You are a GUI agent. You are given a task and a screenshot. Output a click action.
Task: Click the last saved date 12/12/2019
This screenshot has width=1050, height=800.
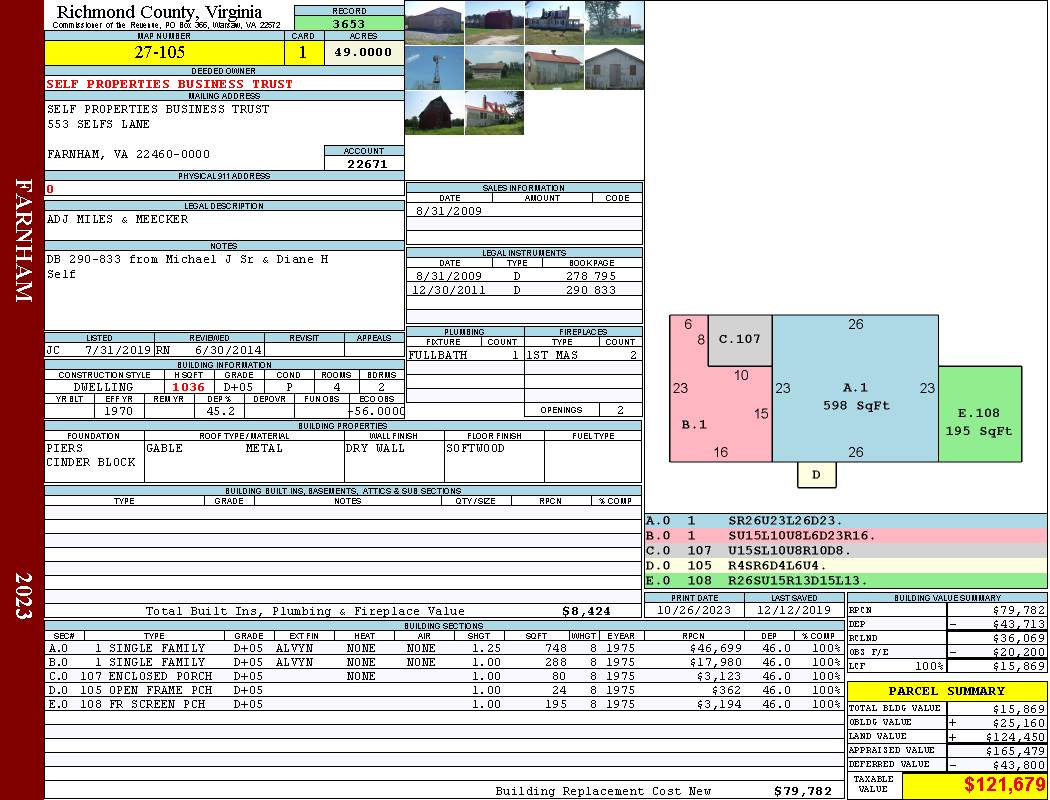coord(794,611)
